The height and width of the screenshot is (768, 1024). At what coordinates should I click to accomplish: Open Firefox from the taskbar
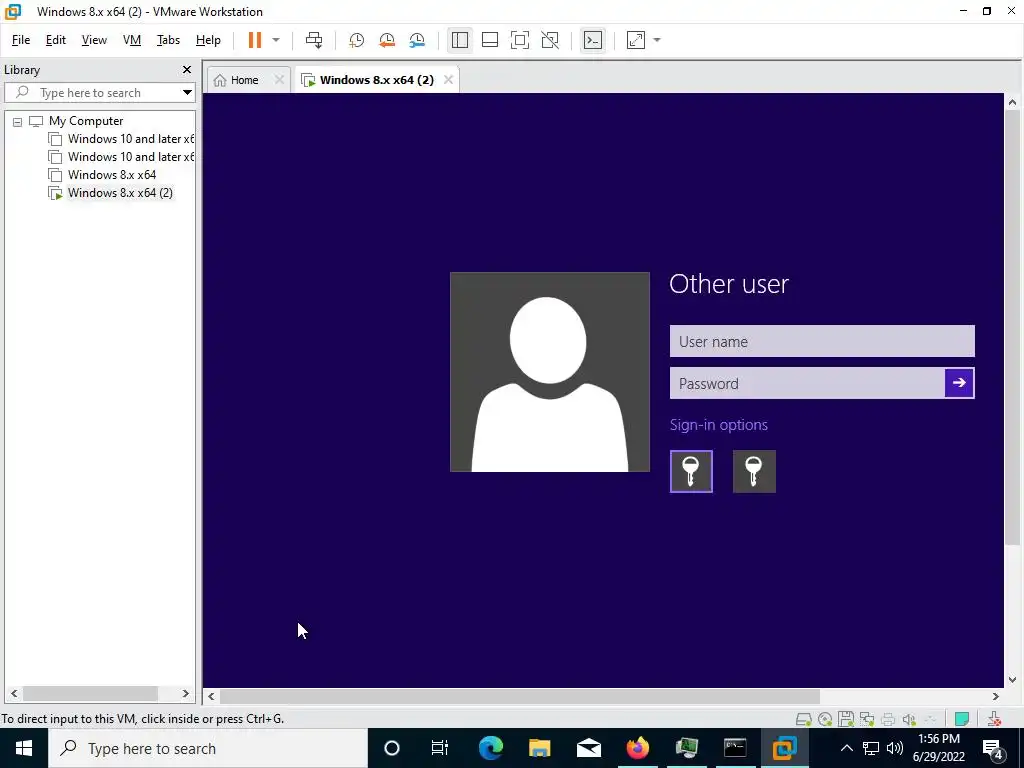[x=637, y=748]
